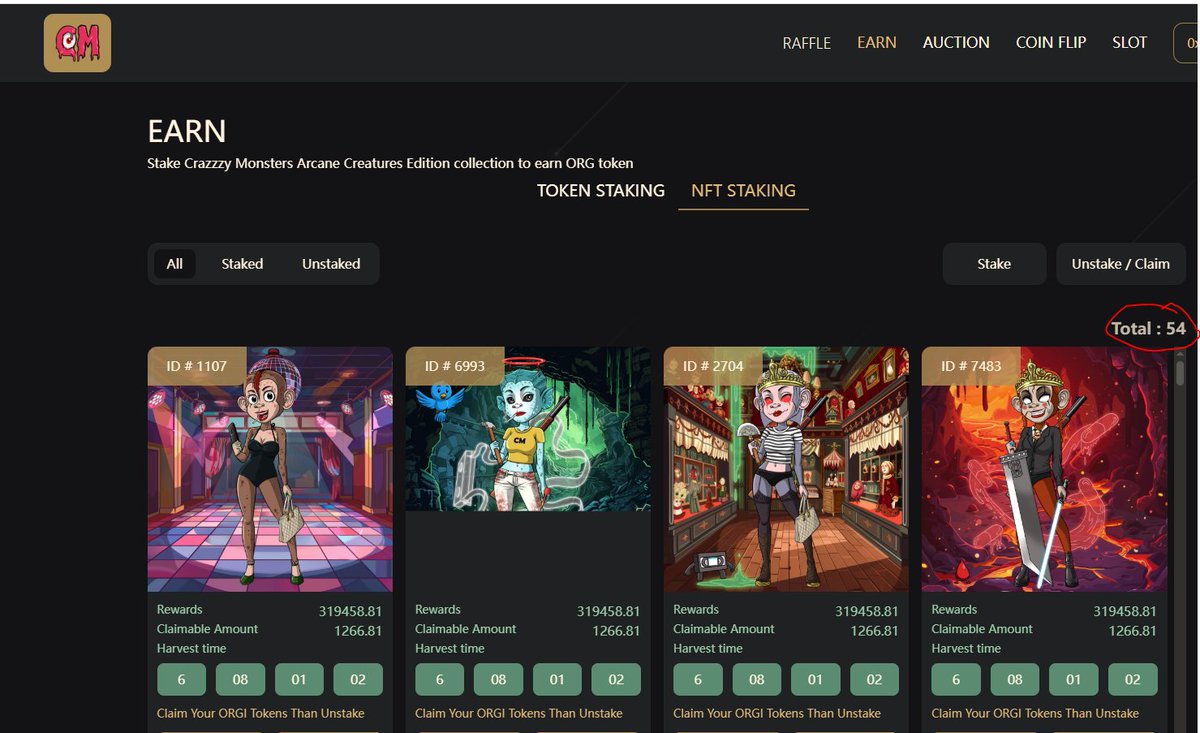This screenshot has height=733, width=1200.
Task: Click claim notice text under ID 7483
Action: tap(1035, 713)
